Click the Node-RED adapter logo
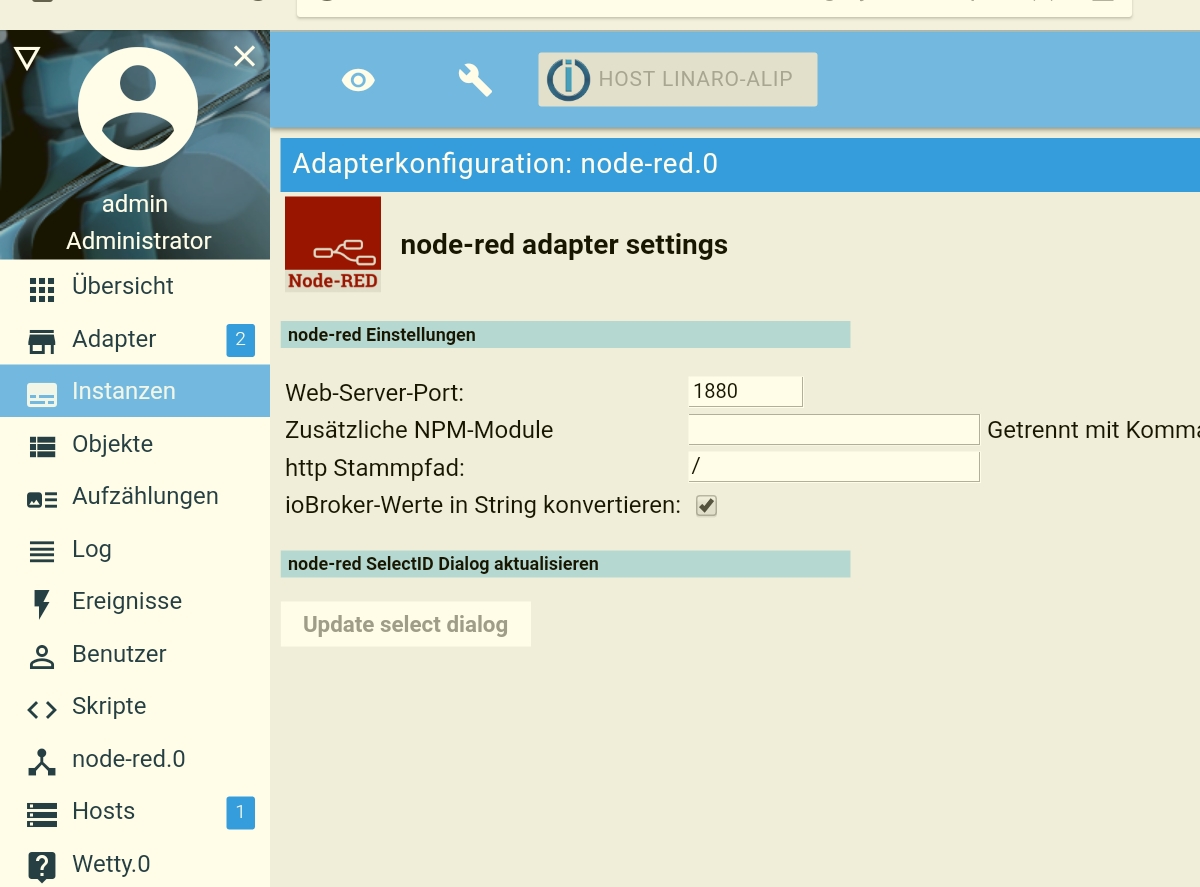 (333, 244)
